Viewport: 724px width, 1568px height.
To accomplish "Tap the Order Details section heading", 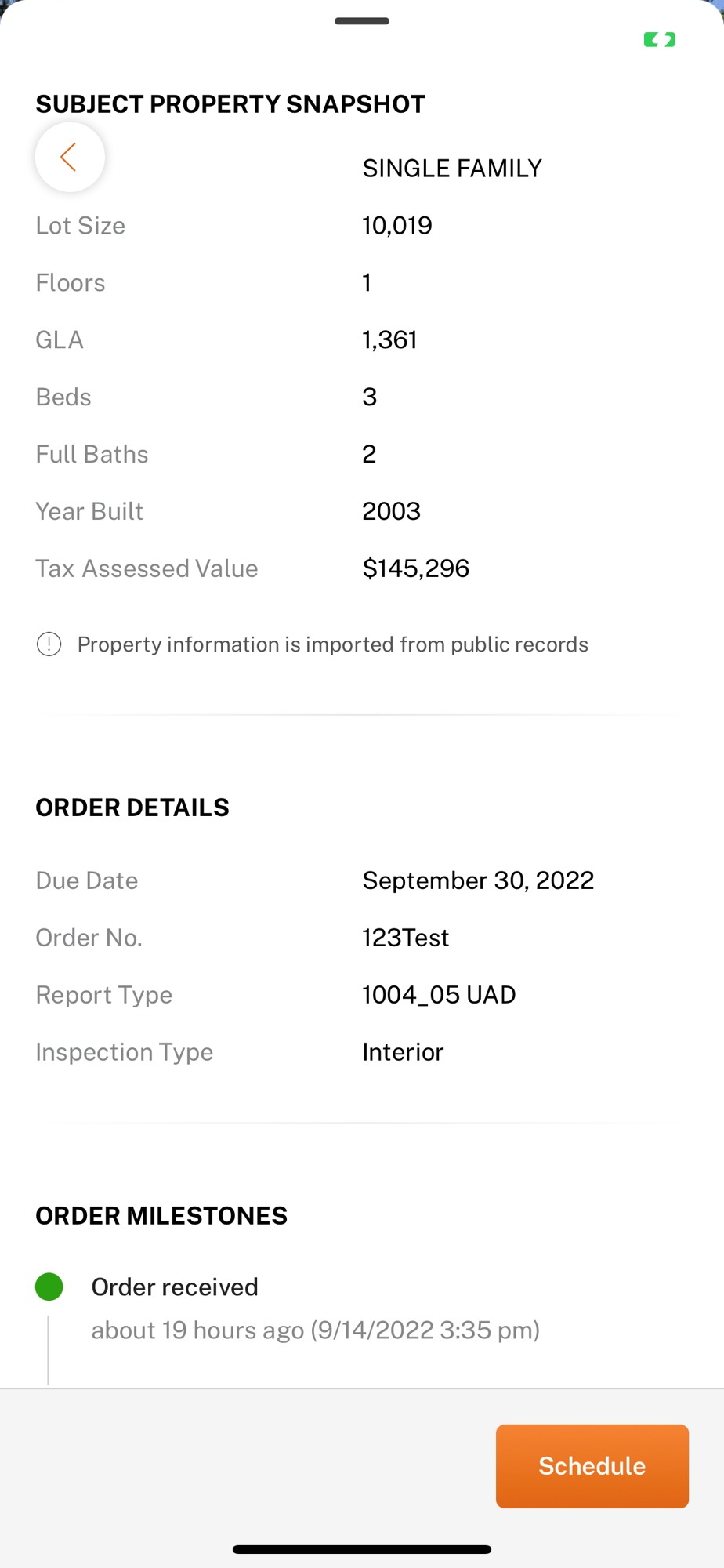I will 132,808.
